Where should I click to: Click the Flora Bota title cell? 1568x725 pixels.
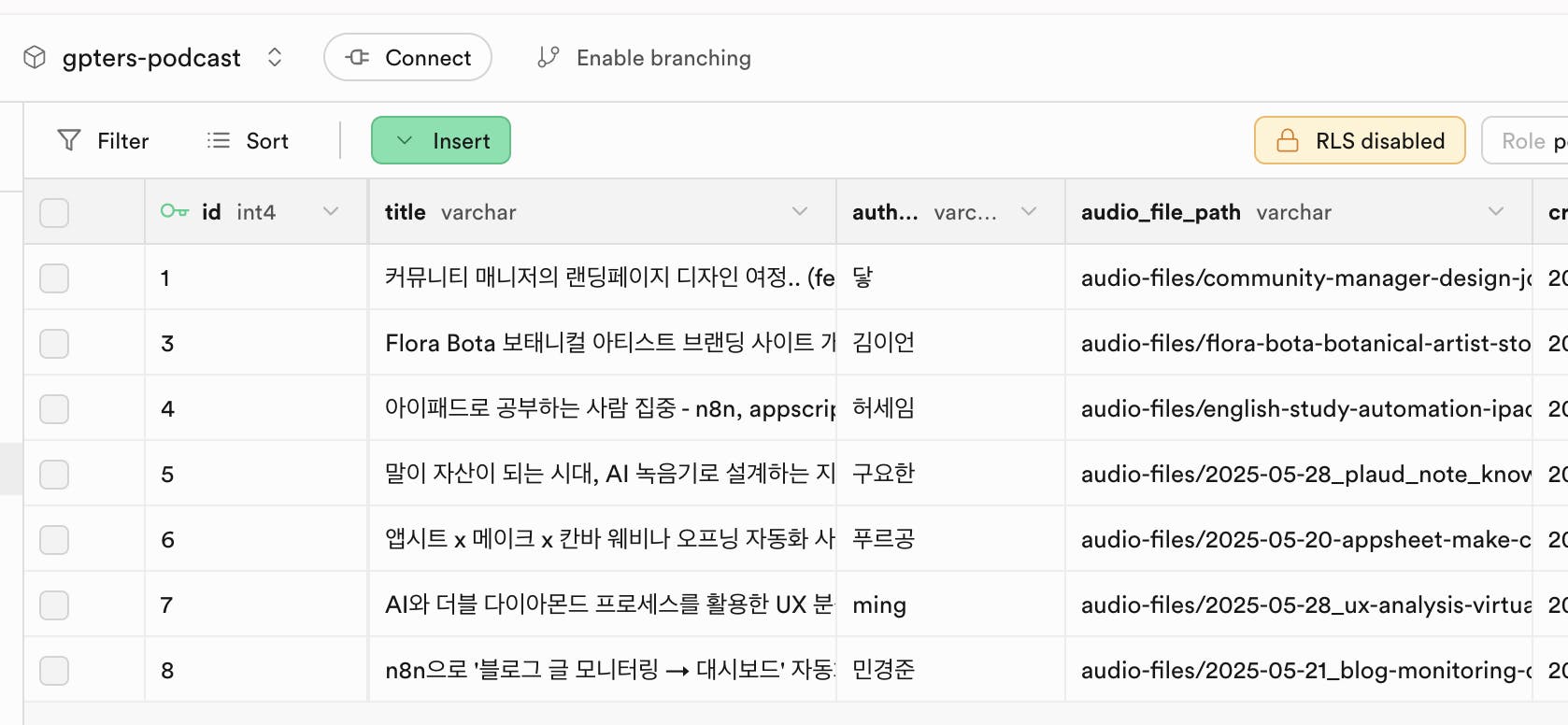point(603,344)
